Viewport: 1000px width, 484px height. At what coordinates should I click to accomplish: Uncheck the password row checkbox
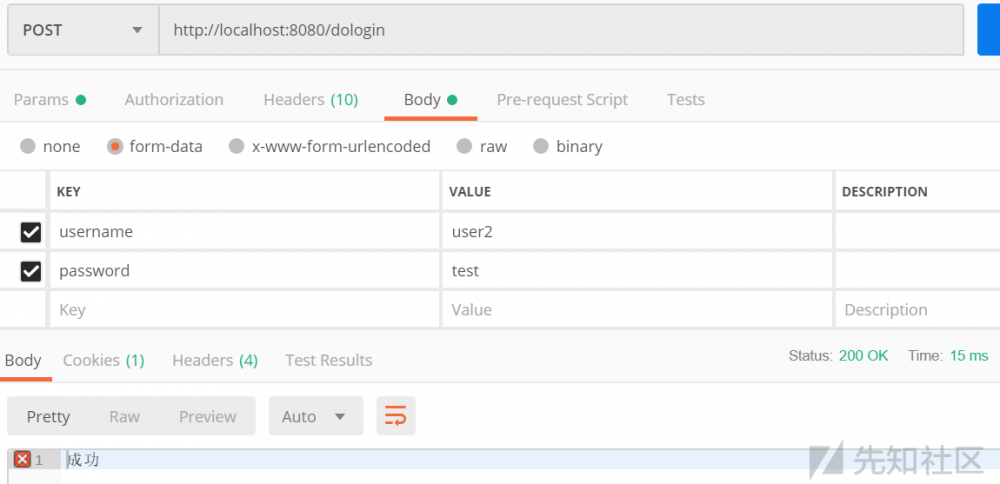[x=31, y=271]
